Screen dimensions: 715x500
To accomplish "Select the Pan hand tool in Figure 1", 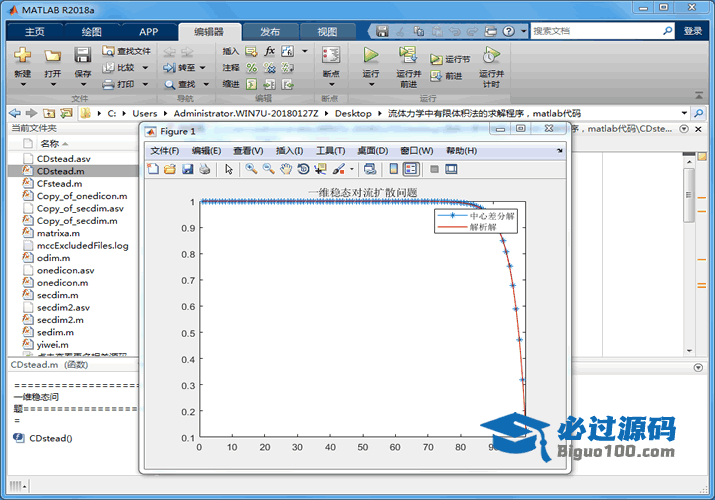I will point(286,169).
